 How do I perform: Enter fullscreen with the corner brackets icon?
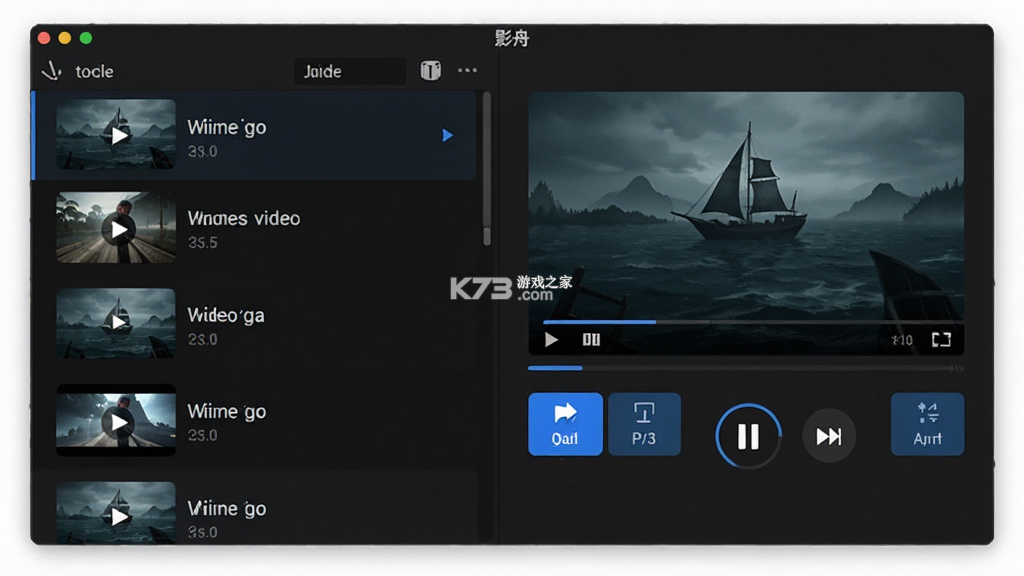pyautogui.click(x=941, y=340)
